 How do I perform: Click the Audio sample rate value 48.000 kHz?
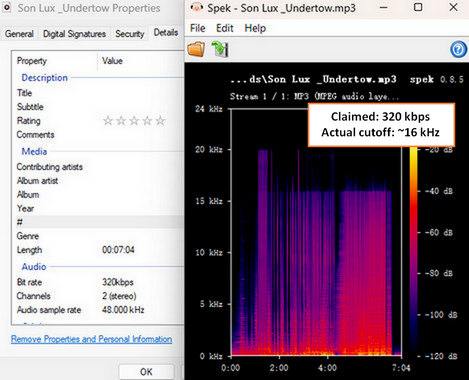click(123, 310)
